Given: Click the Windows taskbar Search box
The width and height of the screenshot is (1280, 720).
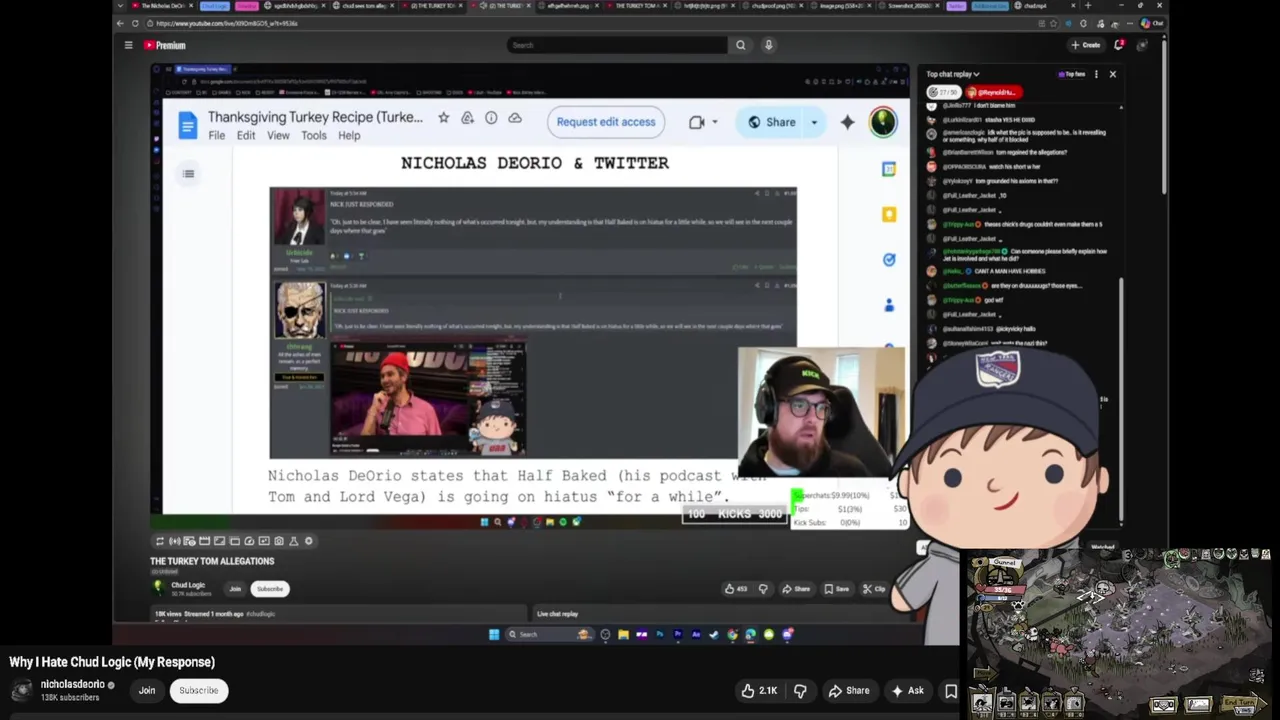Looking at the screenshot, I should tap(549, 634).
